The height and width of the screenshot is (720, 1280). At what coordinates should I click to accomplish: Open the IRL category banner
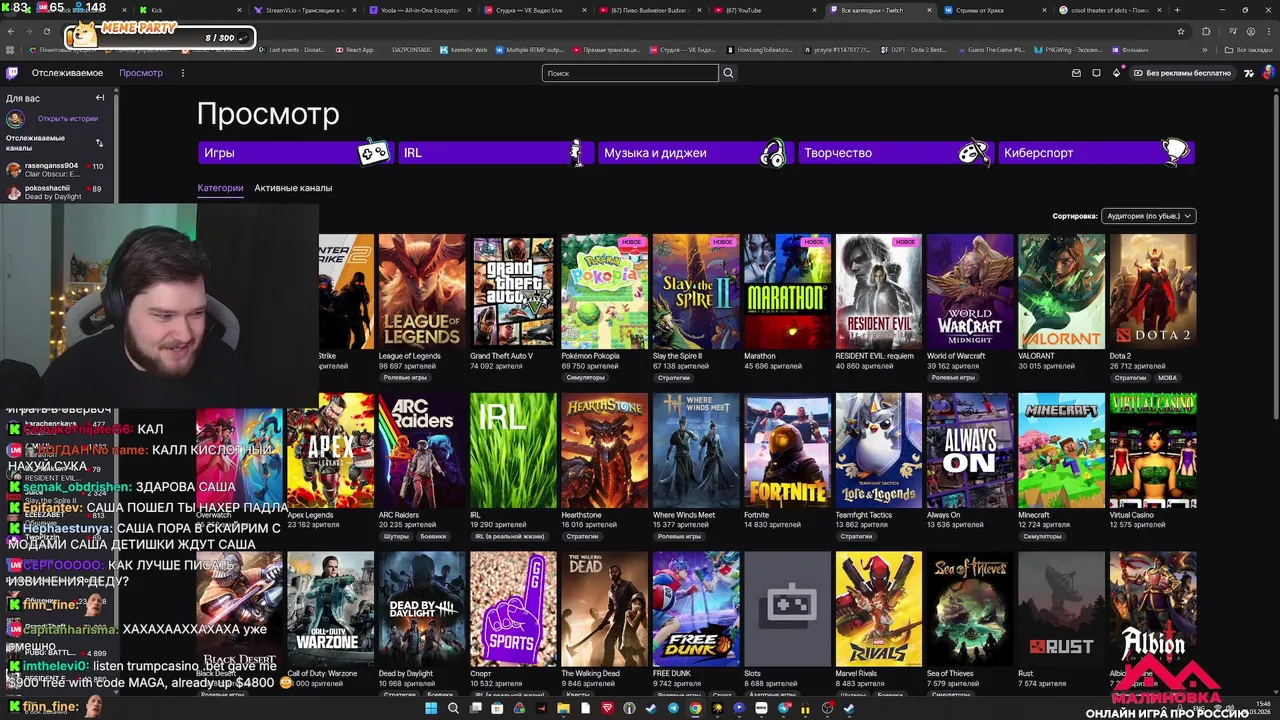point(496,153)
